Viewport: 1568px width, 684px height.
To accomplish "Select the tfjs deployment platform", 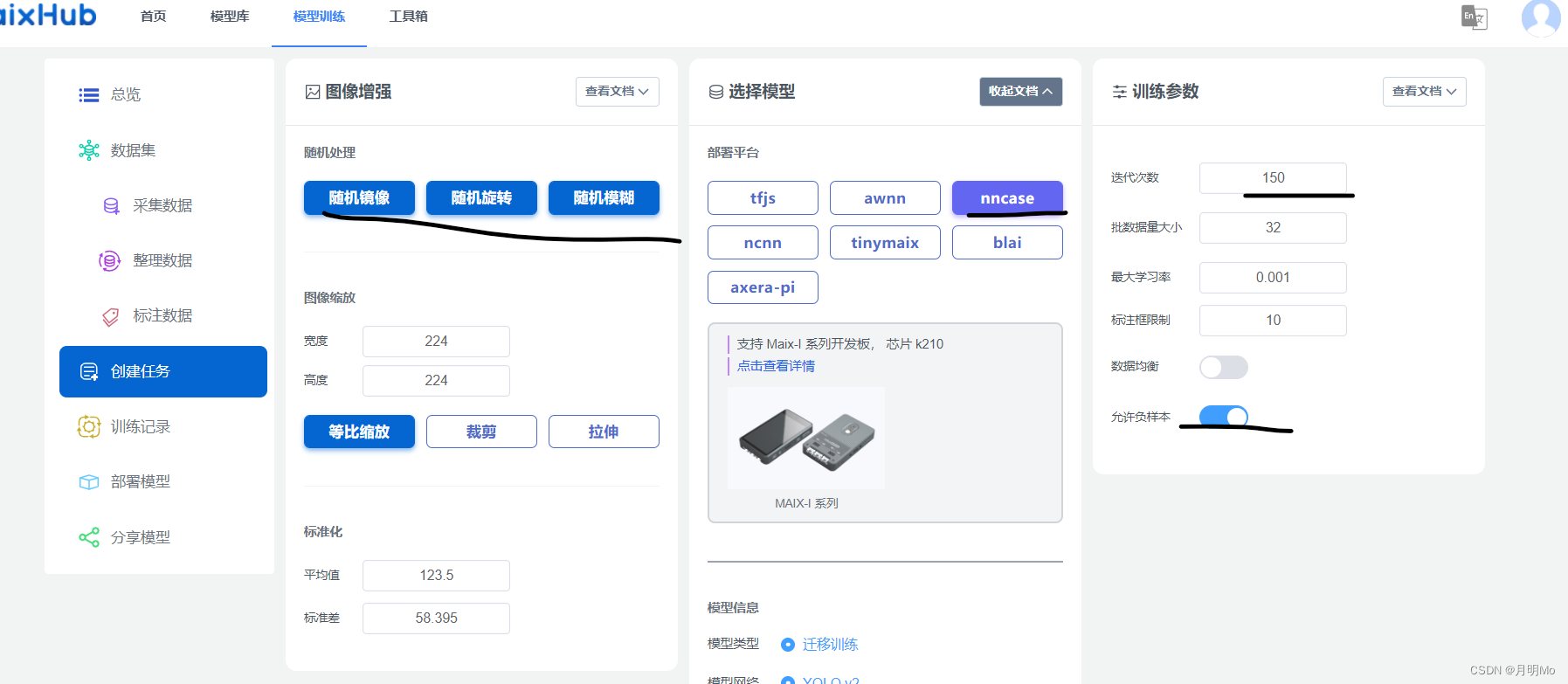I will pyautogui.click(x=763, y=198).
